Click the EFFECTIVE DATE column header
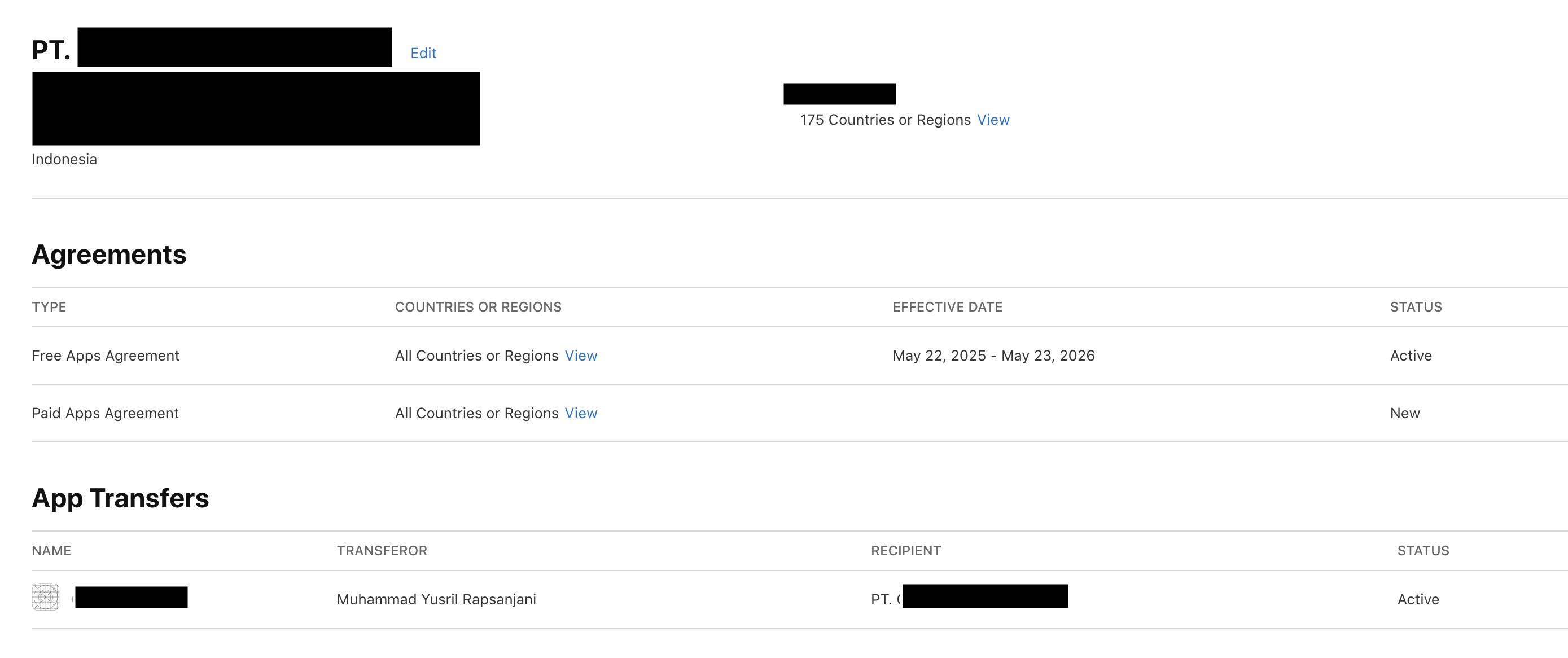This screenshot has width=1568, height=658. point(947,307)
